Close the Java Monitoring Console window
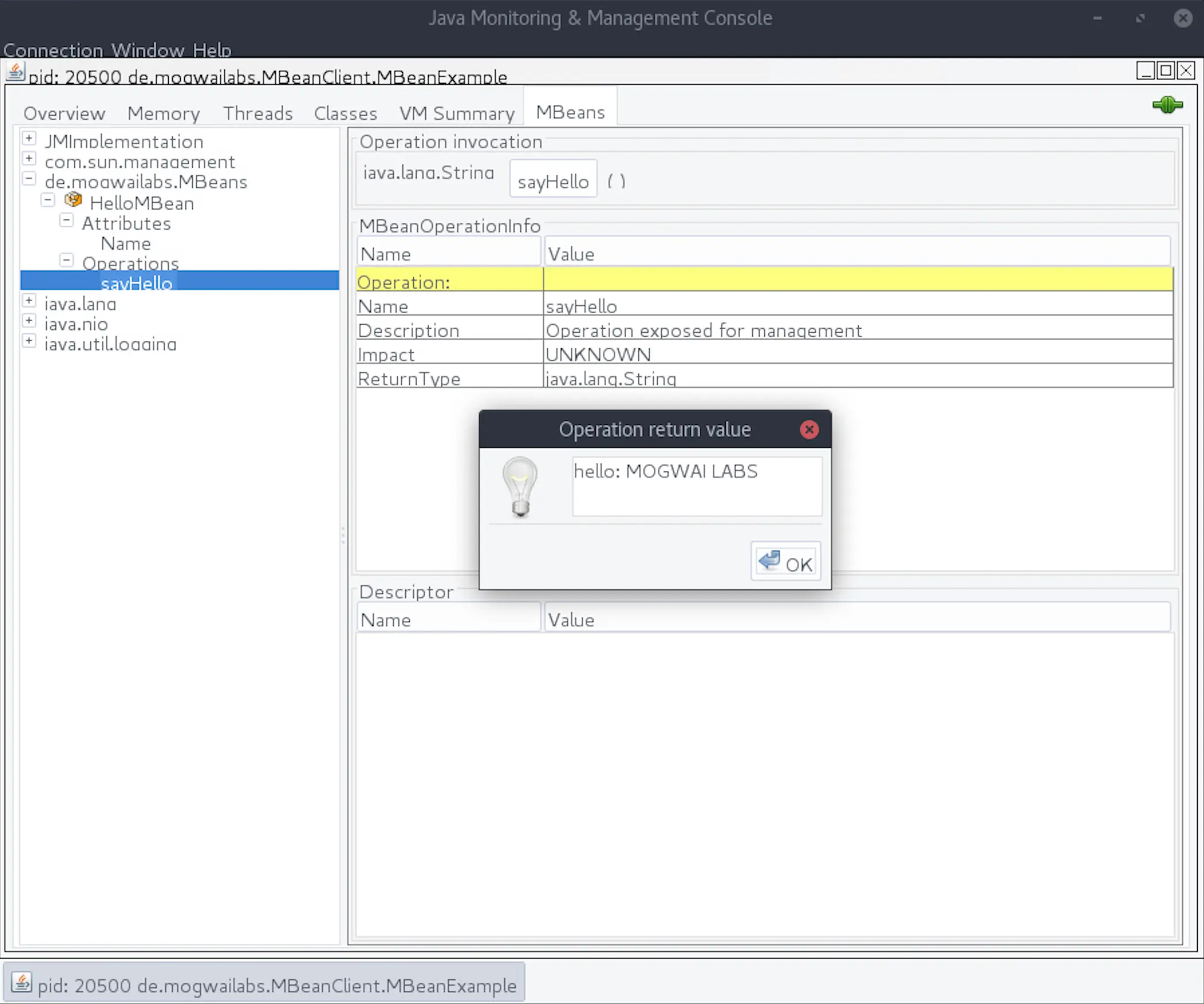 [1183, 18]
